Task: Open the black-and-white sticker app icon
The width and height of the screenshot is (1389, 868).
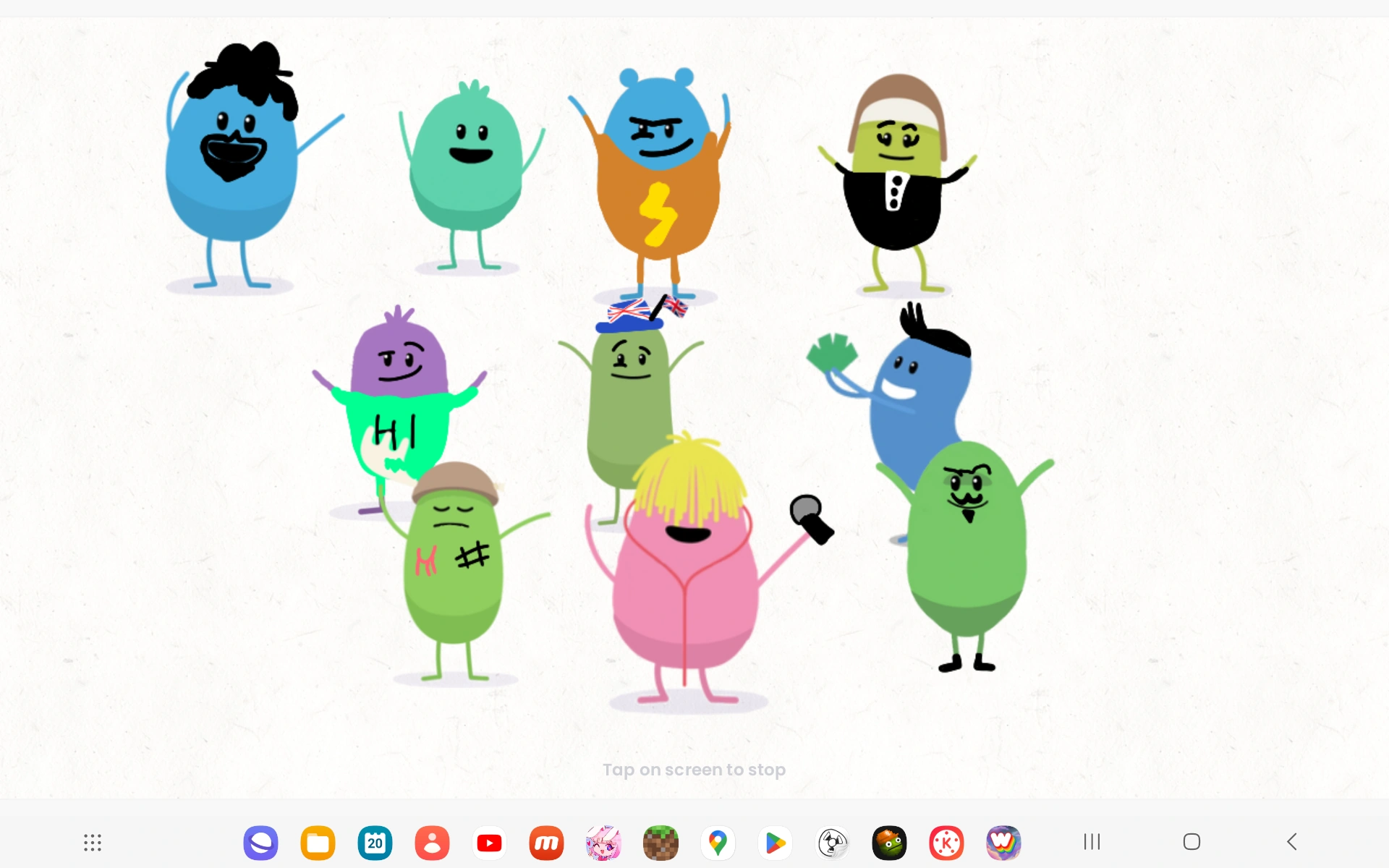Action: (x=832, y=842)
